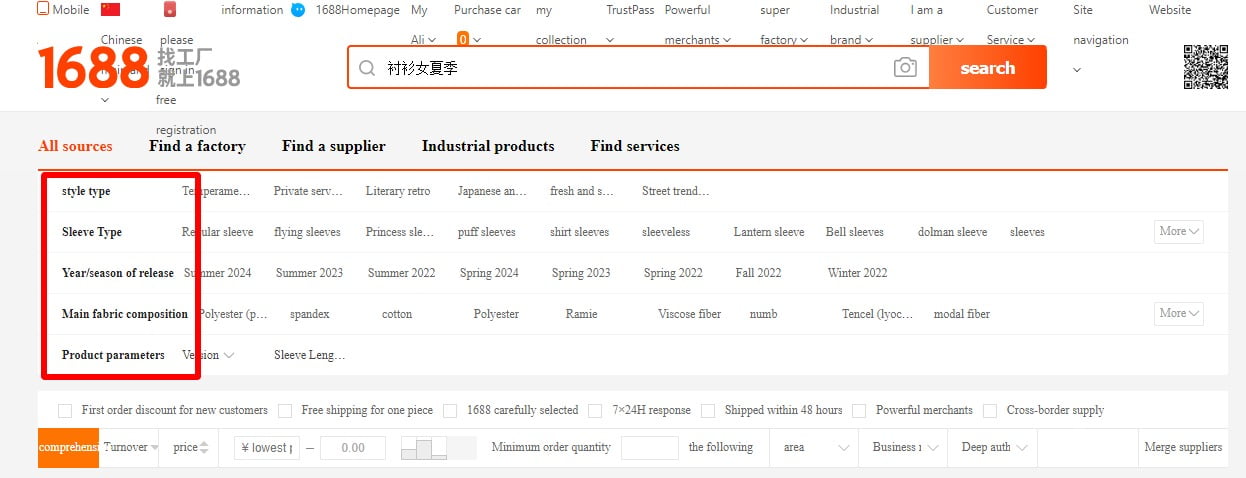Click the 1688 orange logo
This screenshot has width=1246, height=478.
pos(93,68)
